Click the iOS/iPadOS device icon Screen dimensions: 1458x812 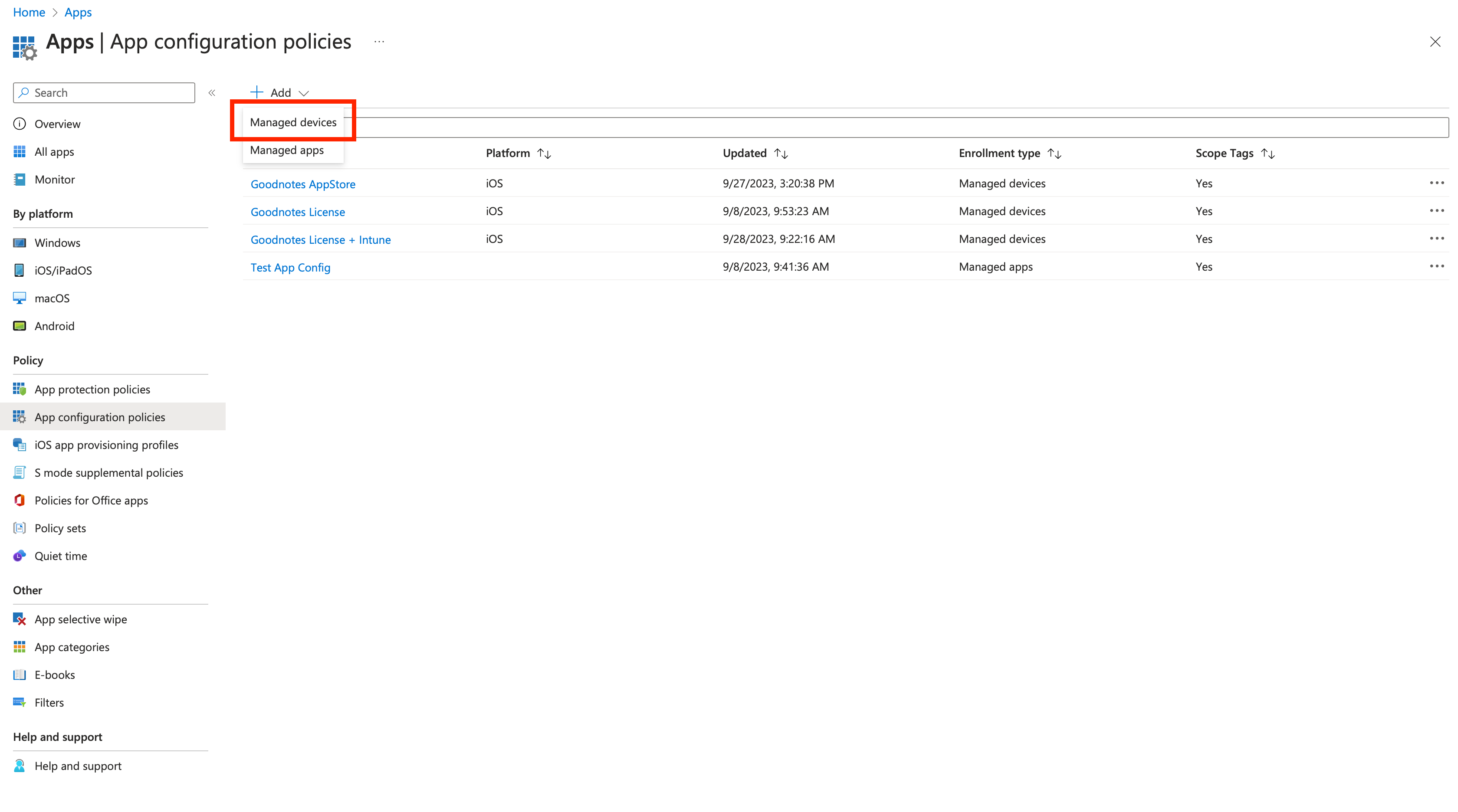pyautogui.click(x=19, y=271)
